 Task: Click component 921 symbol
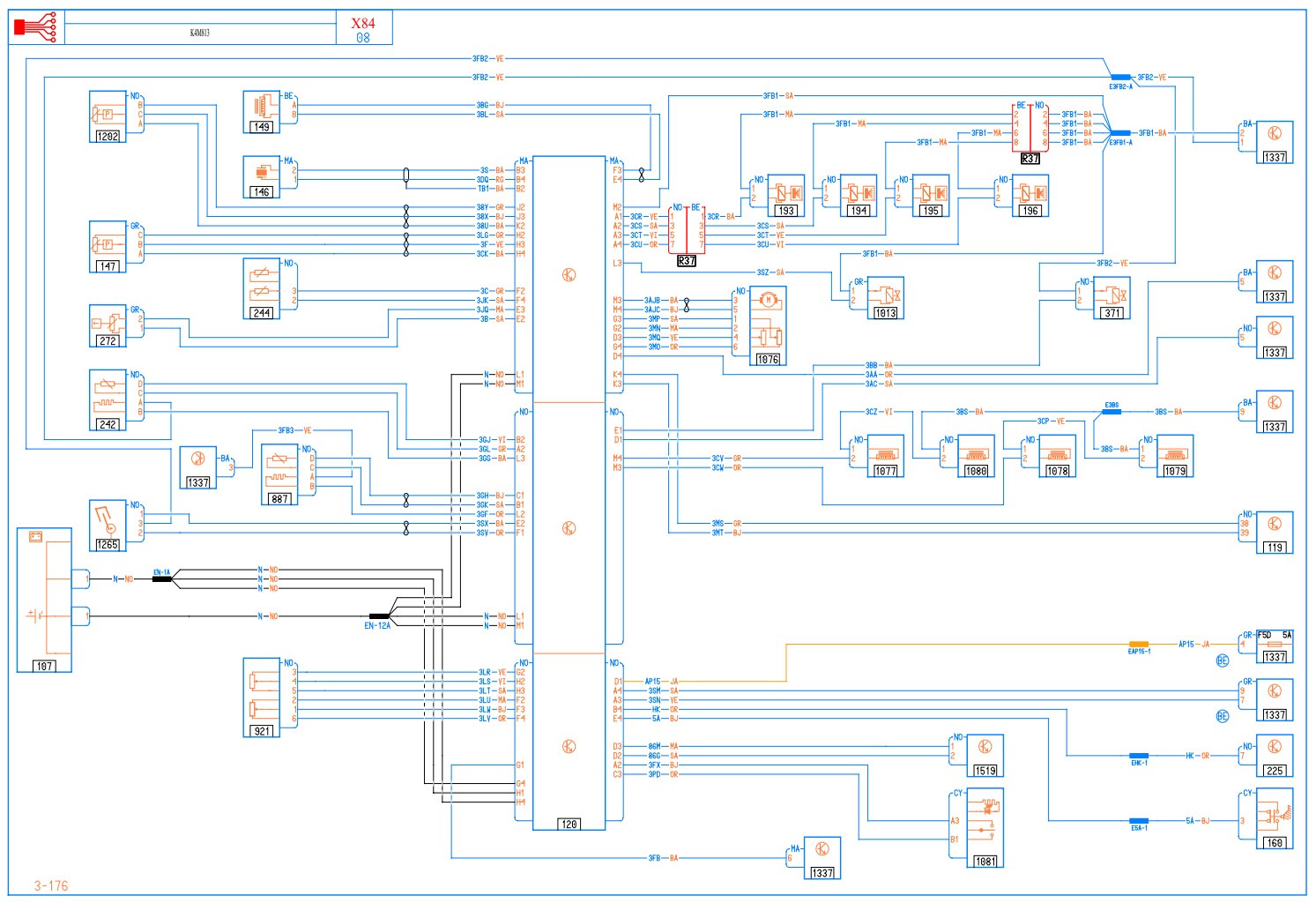(x=262, y=697)
